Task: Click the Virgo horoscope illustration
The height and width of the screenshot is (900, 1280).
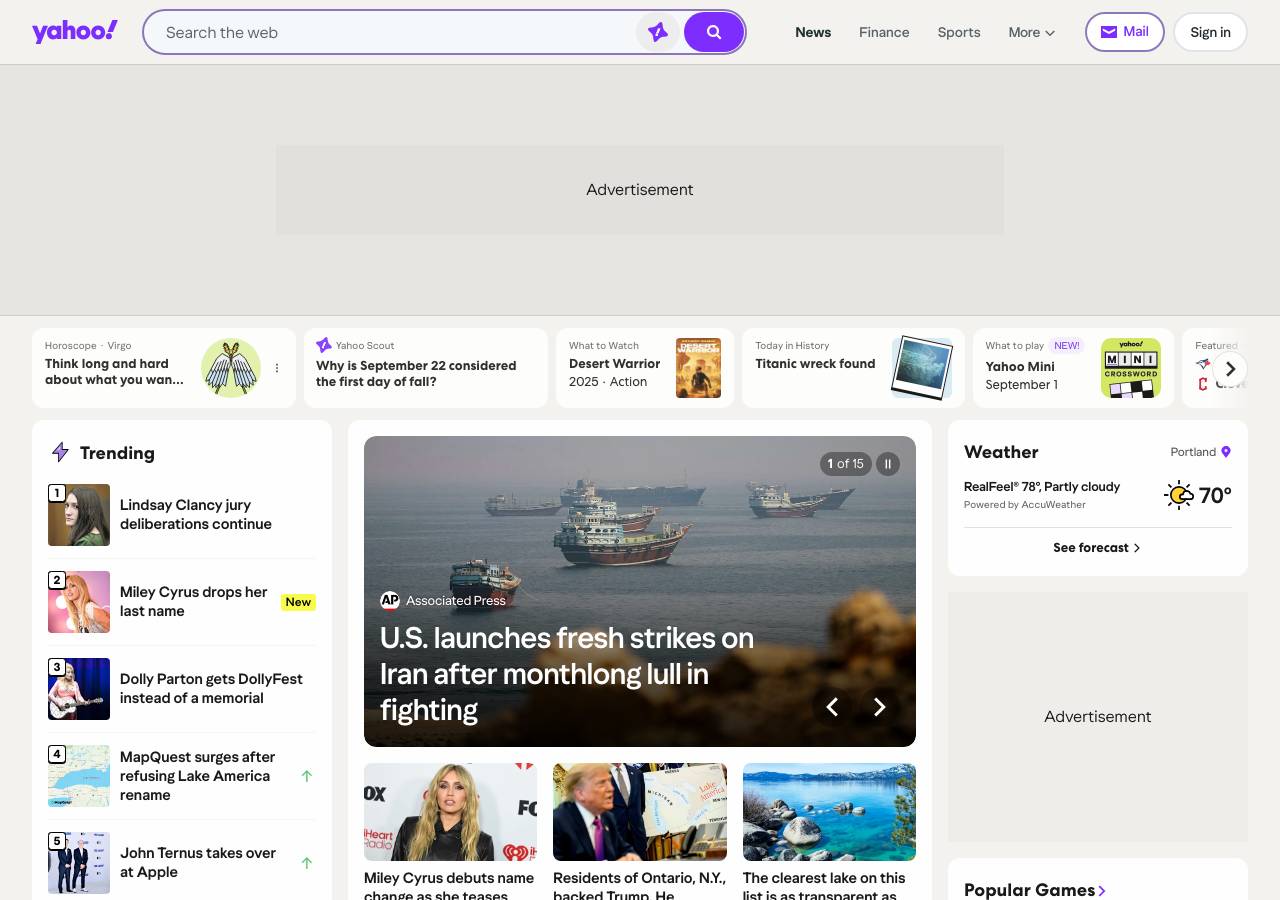Action: tap(231, 368)
